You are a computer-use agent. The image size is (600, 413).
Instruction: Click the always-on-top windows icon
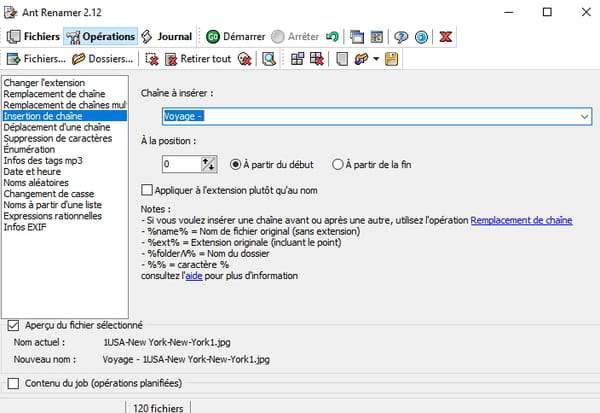357,37
